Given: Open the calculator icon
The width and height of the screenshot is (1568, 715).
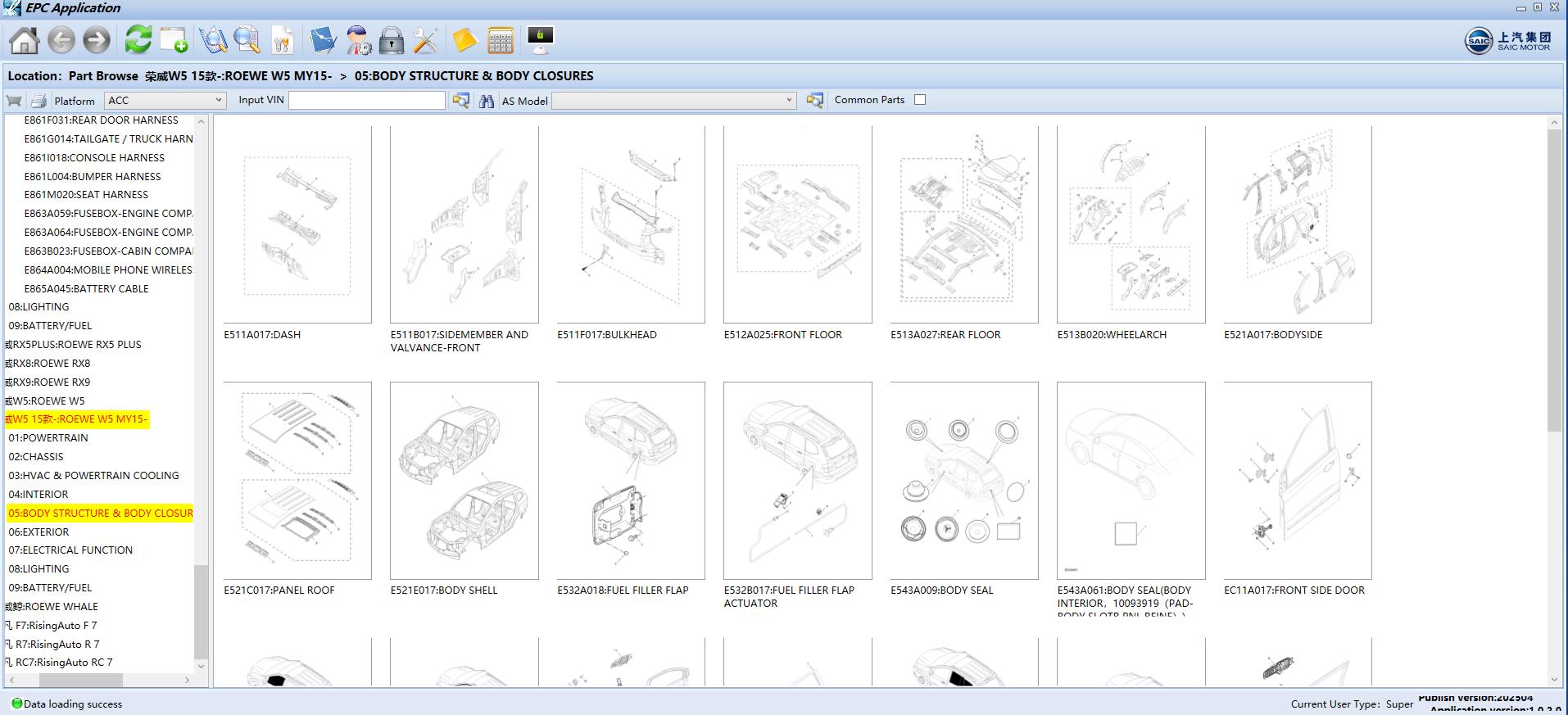Looking at the screenshot, I should (x=500, y=40).
